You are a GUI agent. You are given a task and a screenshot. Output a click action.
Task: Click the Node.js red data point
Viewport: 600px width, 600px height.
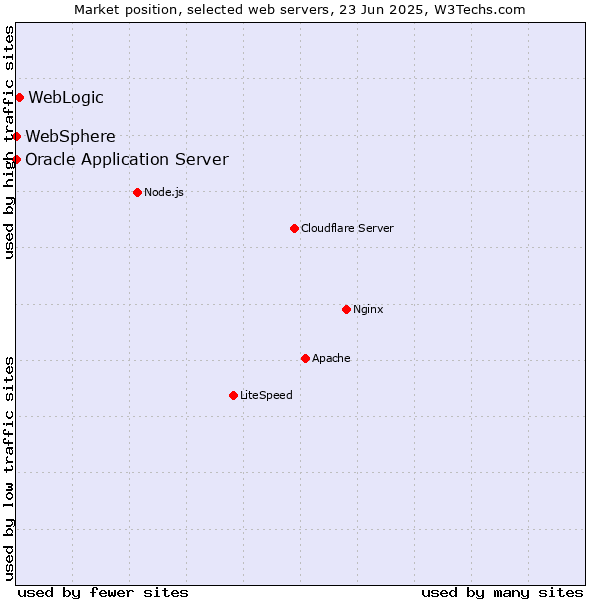pyautogui.click(x=138, y=192)
